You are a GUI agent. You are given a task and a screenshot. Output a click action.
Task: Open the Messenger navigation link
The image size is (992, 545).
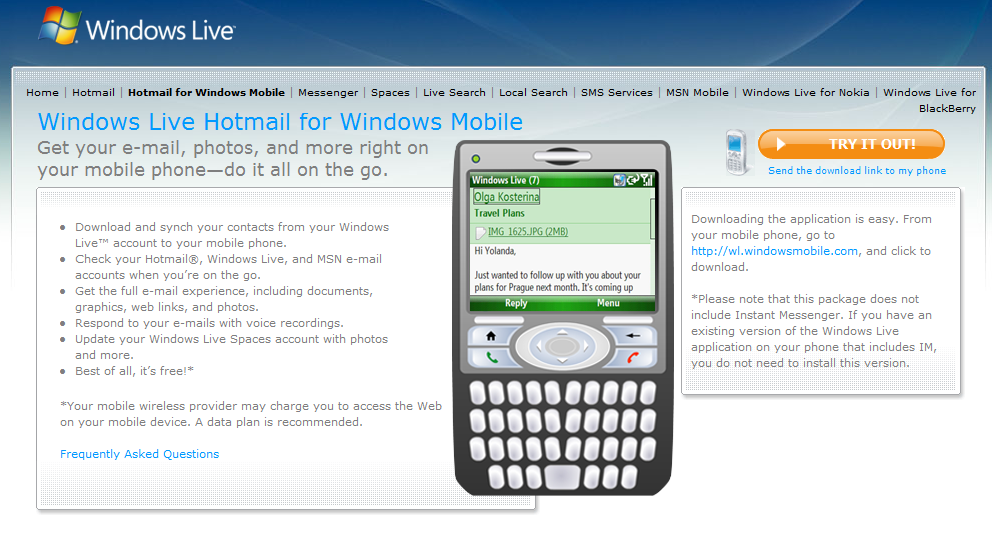(328, 92)
